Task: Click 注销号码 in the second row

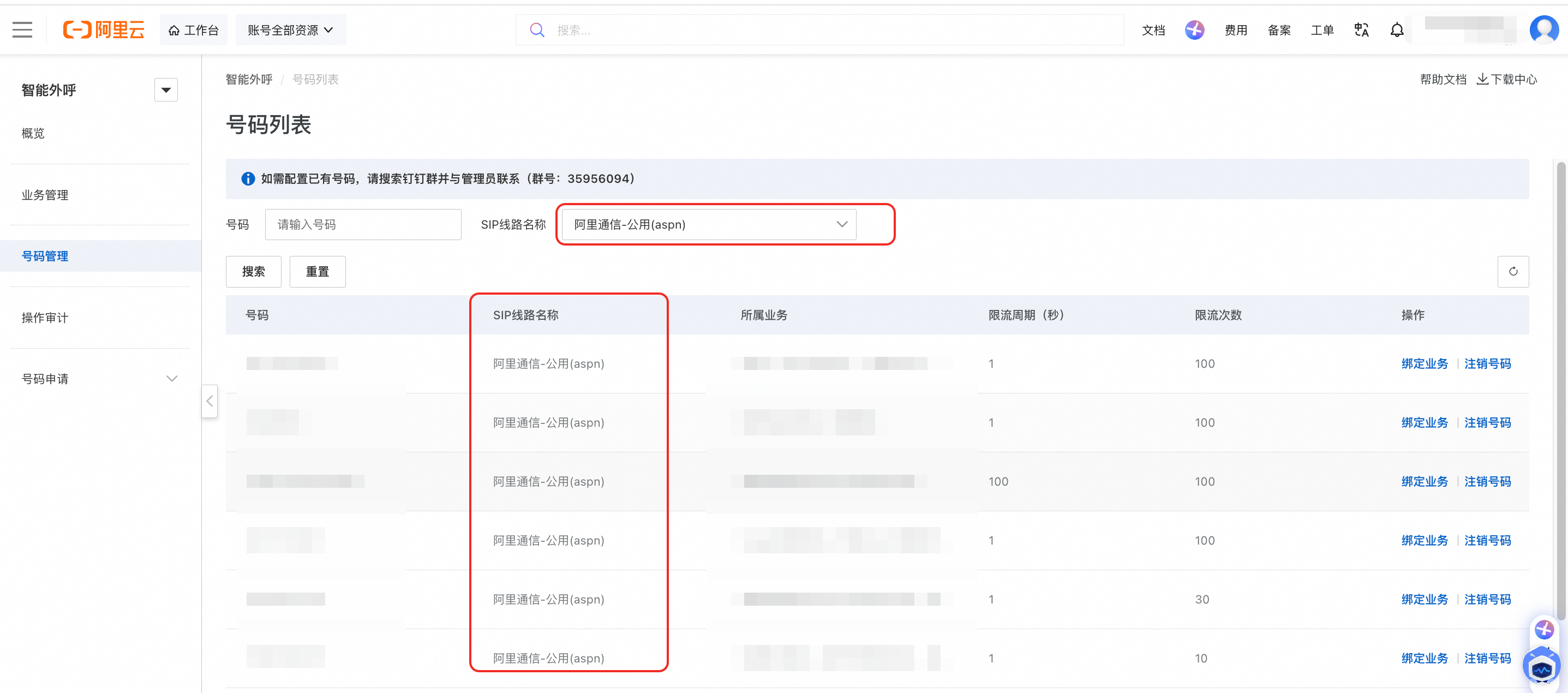Action: coord(1487,422)
